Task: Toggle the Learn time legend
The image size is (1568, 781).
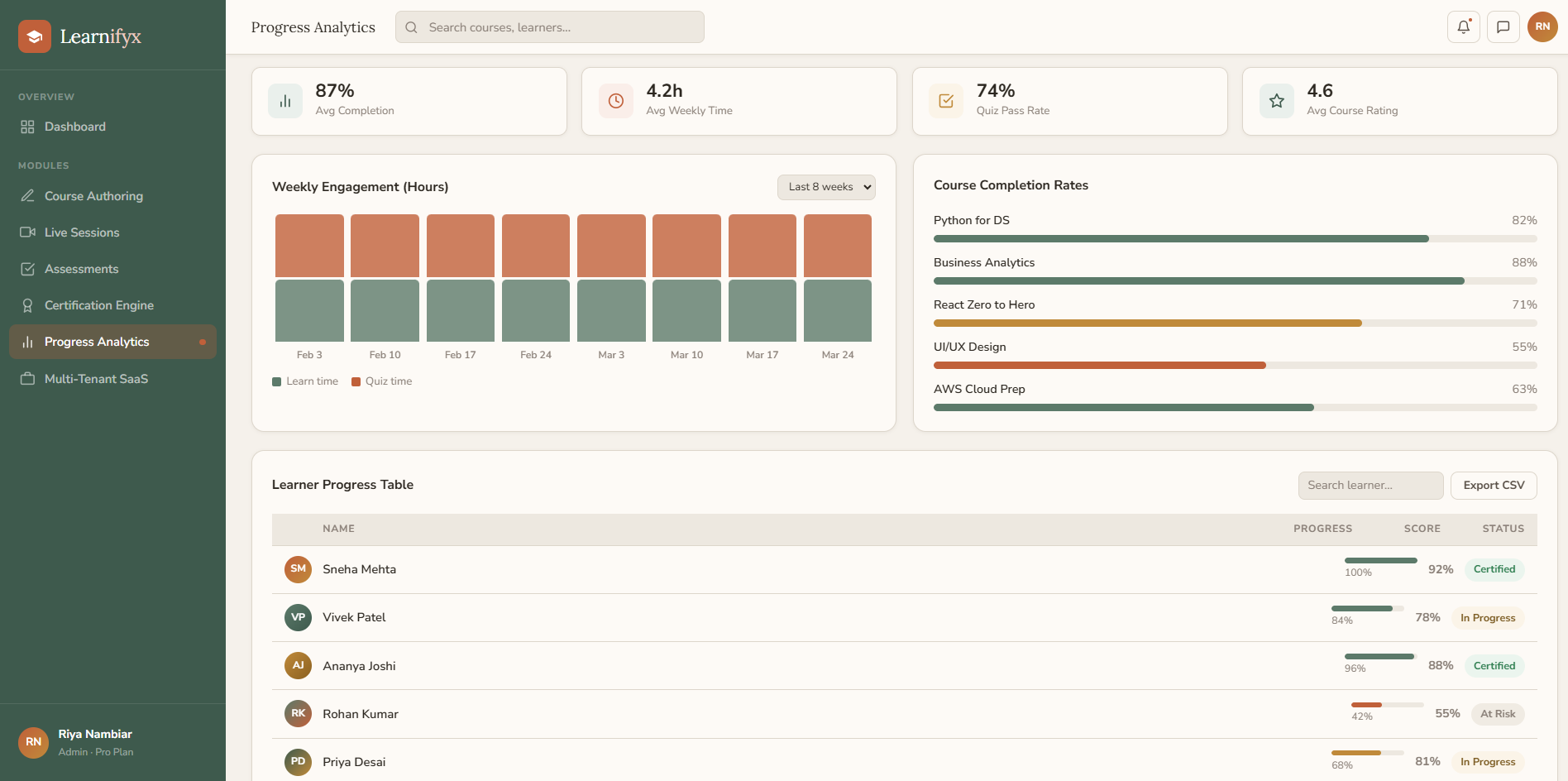Action: [x=304, y=381]
